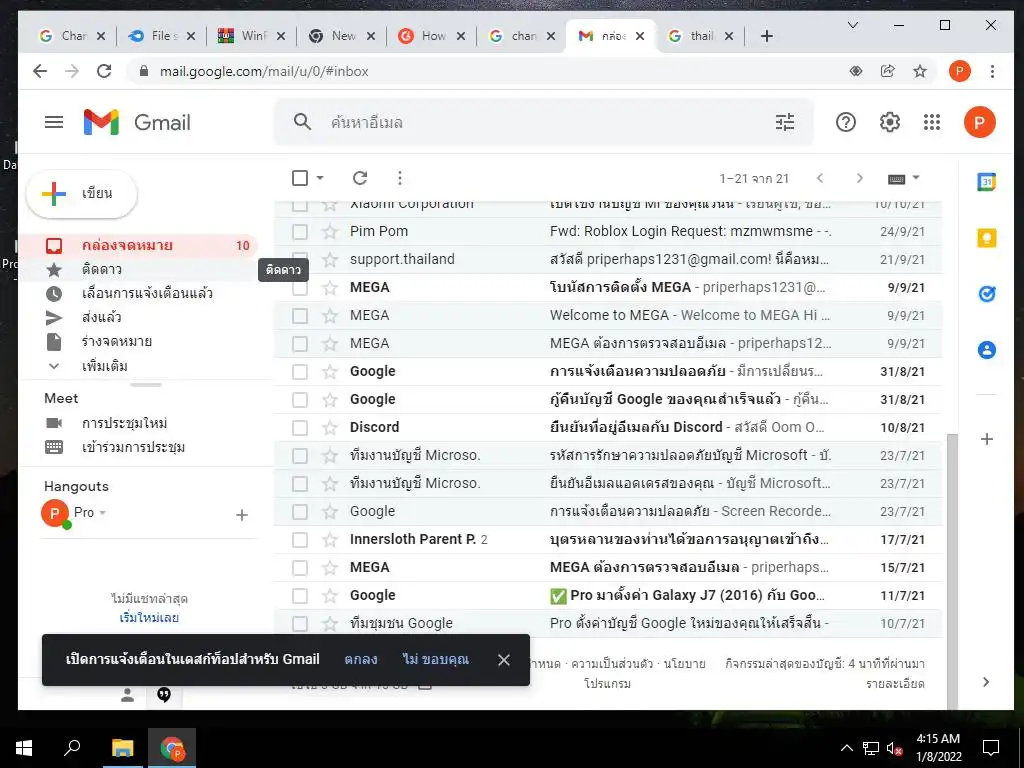Open the Gmail main menu hamburger icon

54,122
